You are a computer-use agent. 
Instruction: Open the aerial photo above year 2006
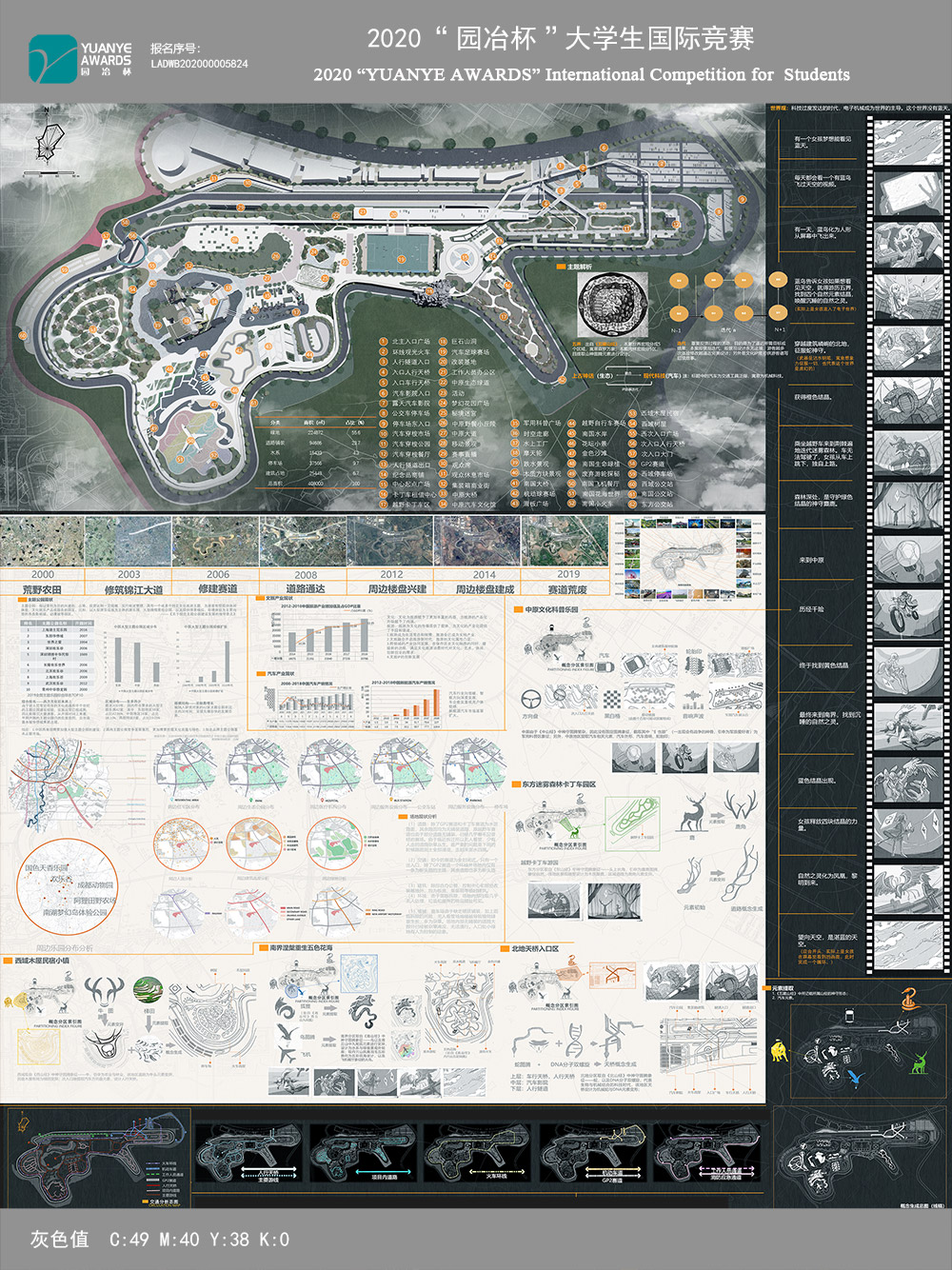click(x=216, y=542)
